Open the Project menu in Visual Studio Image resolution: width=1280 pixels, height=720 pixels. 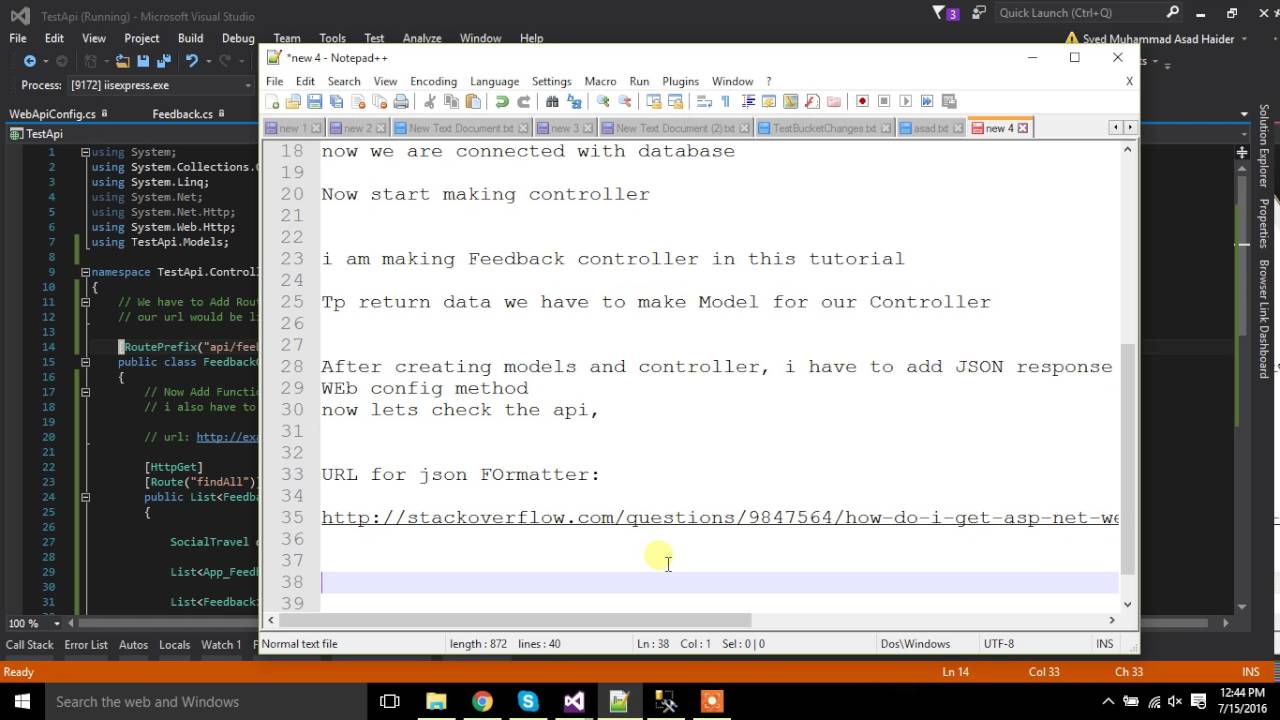[x=141, y=38]
